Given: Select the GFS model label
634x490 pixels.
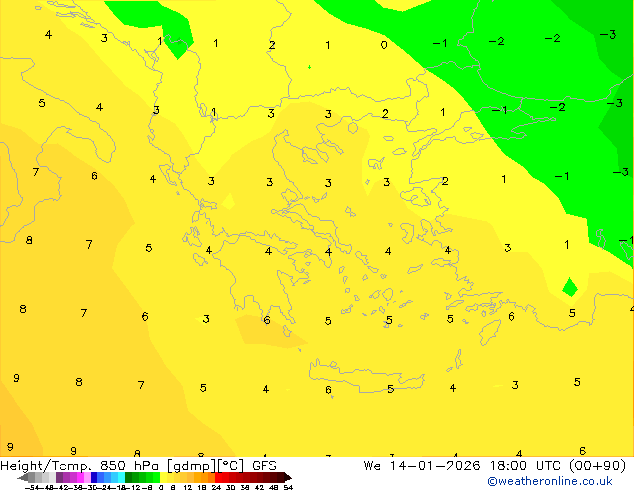Looking at the screenshot, I should pyautogui.click(x=264, y=466).
